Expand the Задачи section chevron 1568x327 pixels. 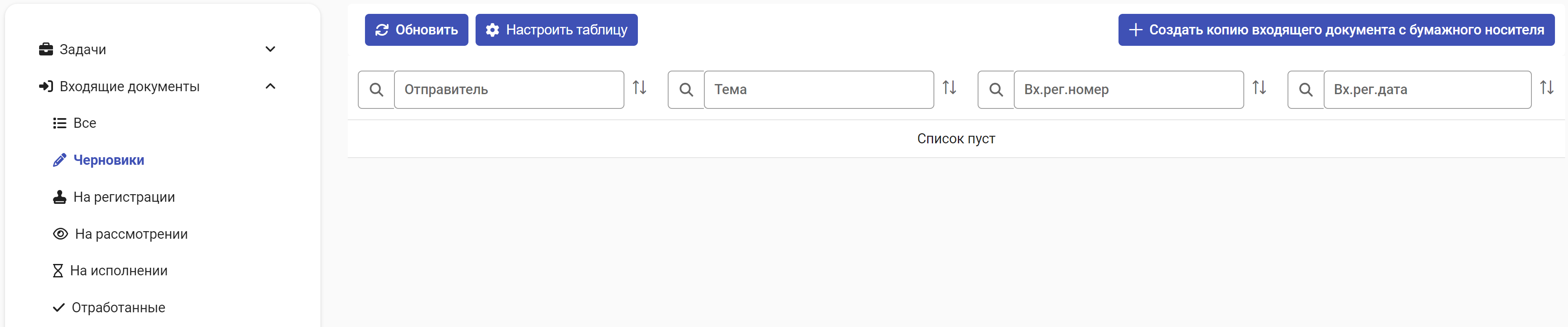point(270,49)
